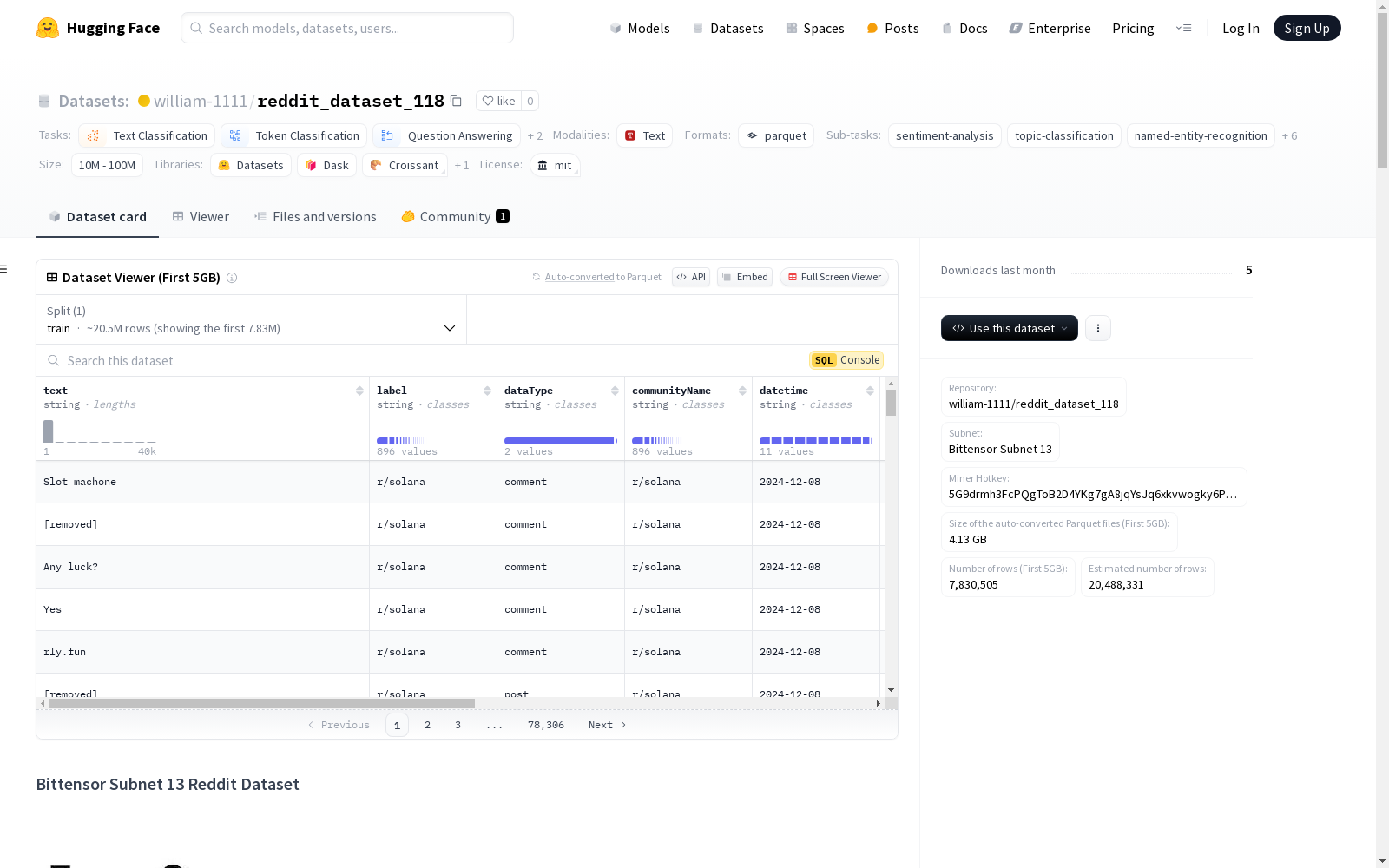Open the SQL Console

846,360
